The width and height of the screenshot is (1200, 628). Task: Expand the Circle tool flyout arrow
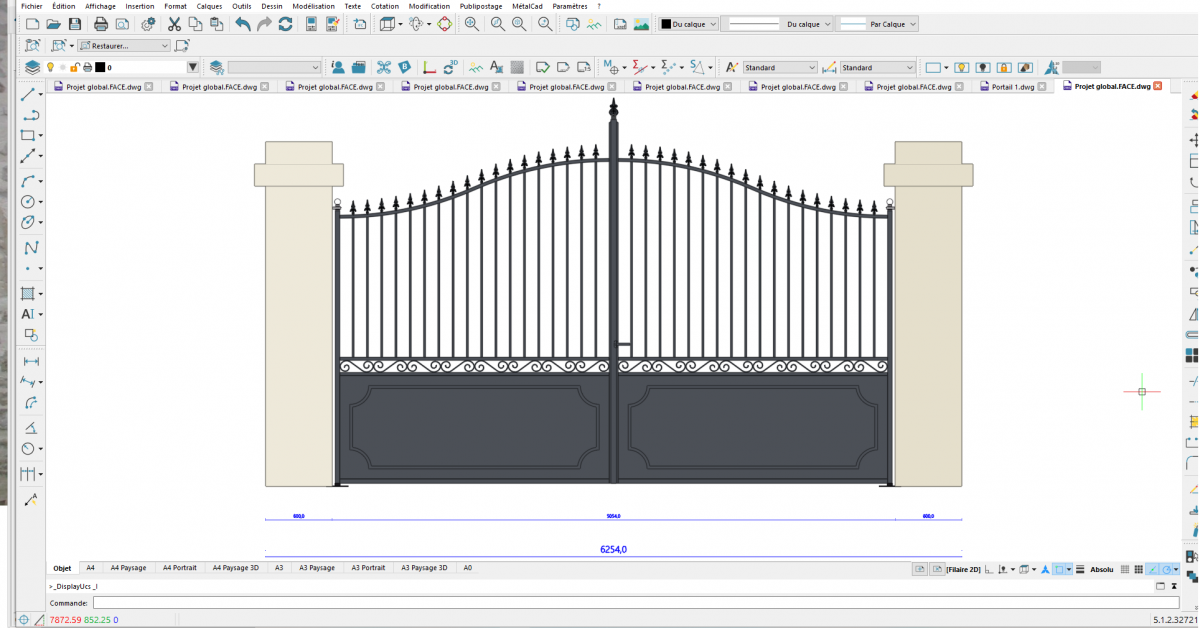pos(41,202)
